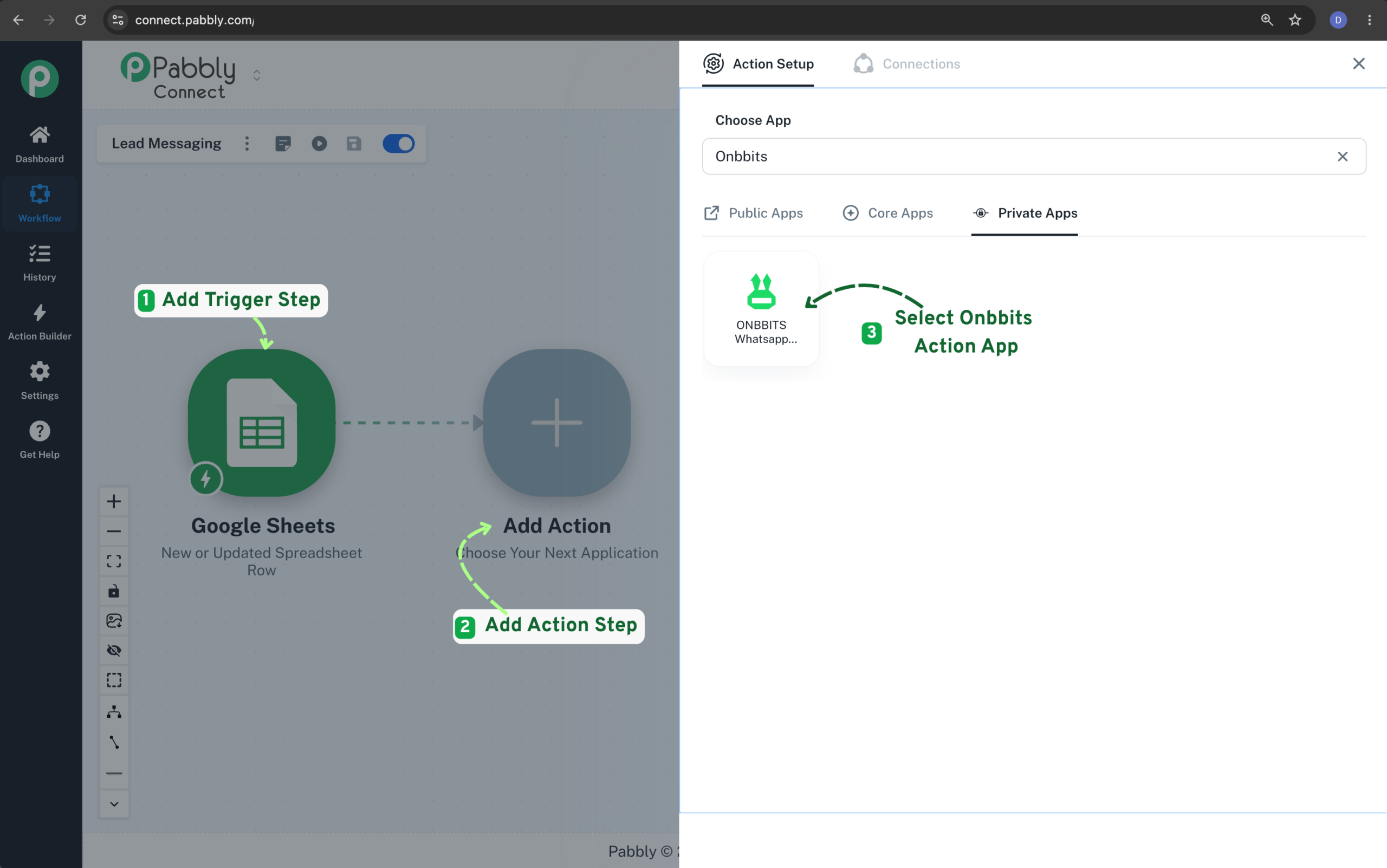Switch to the Public Apps tab
Image resolution: width=1387 pixels, height=868 pixels.
point(753,213)
